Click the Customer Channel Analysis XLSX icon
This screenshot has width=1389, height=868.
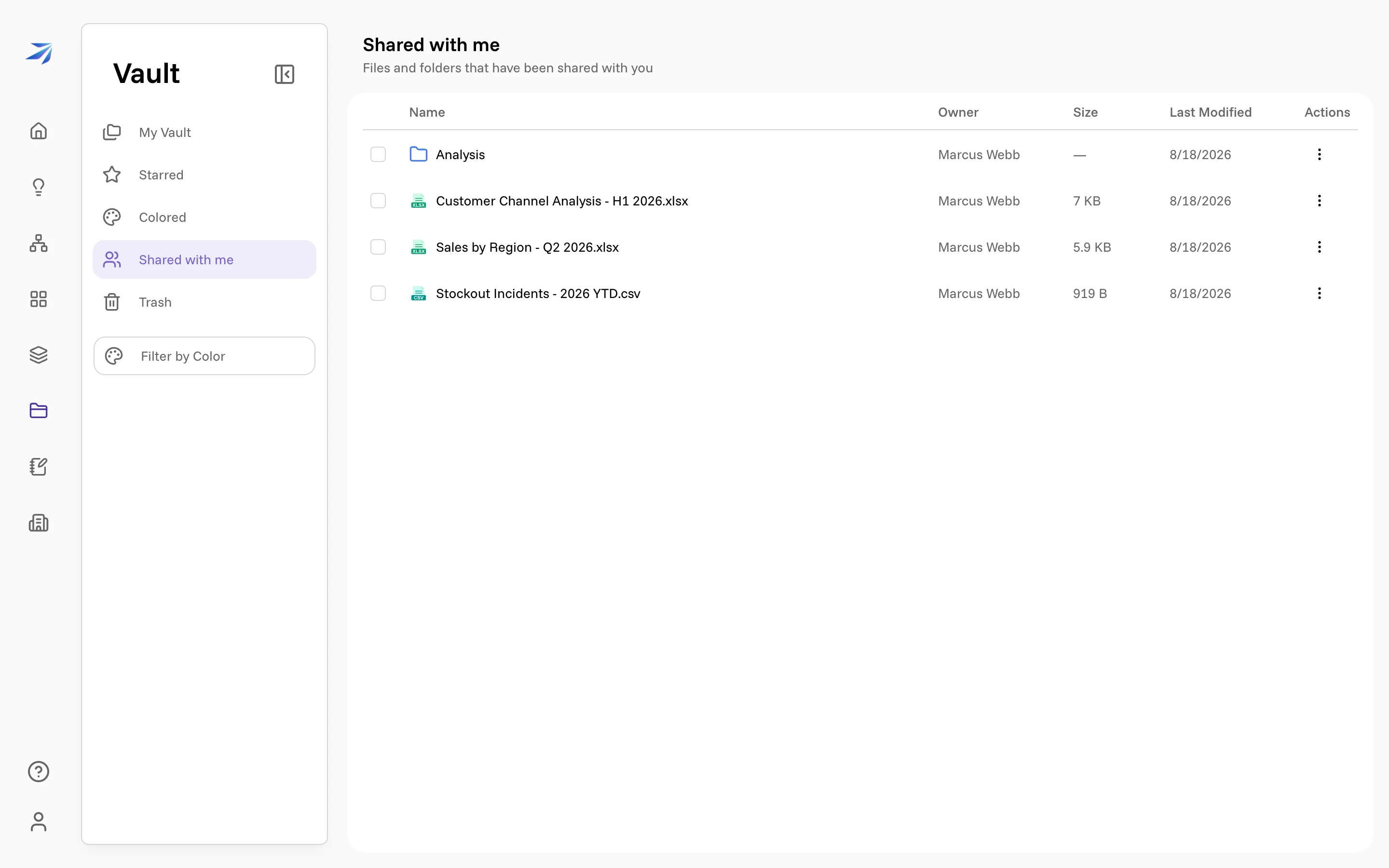pos(419,200)
